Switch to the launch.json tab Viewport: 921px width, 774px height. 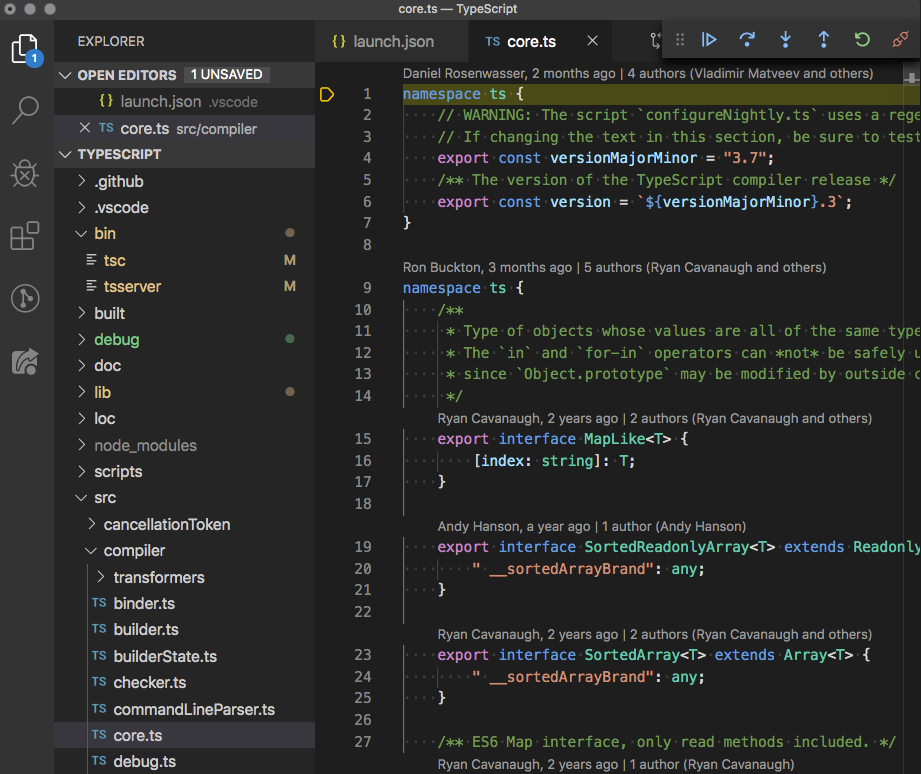(391, 41)
